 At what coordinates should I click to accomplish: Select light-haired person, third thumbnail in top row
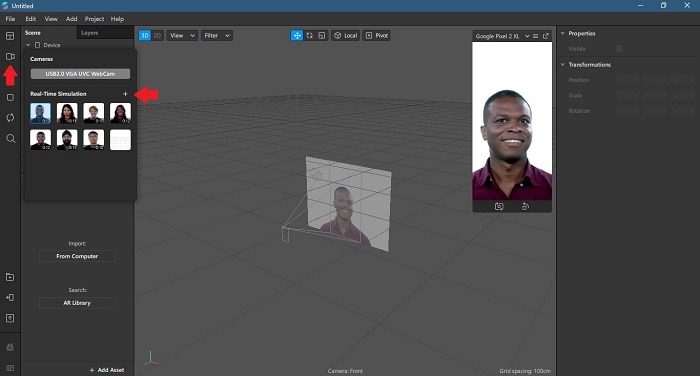(x=94, y=113)
